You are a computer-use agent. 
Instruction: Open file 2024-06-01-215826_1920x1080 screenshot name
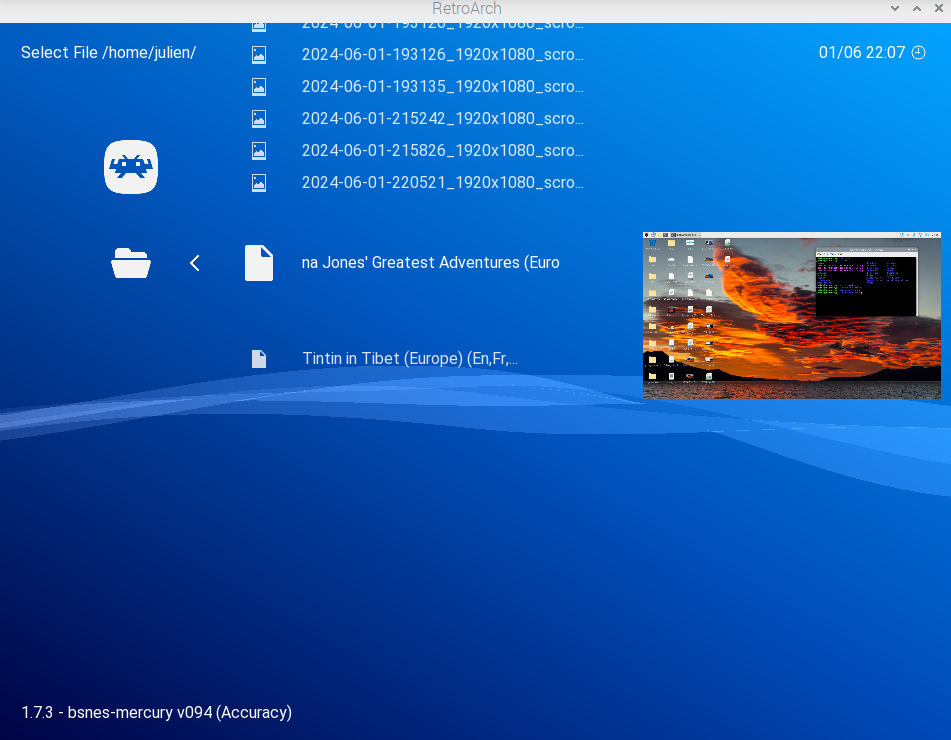pyautogui.click(x=442, y=151)
